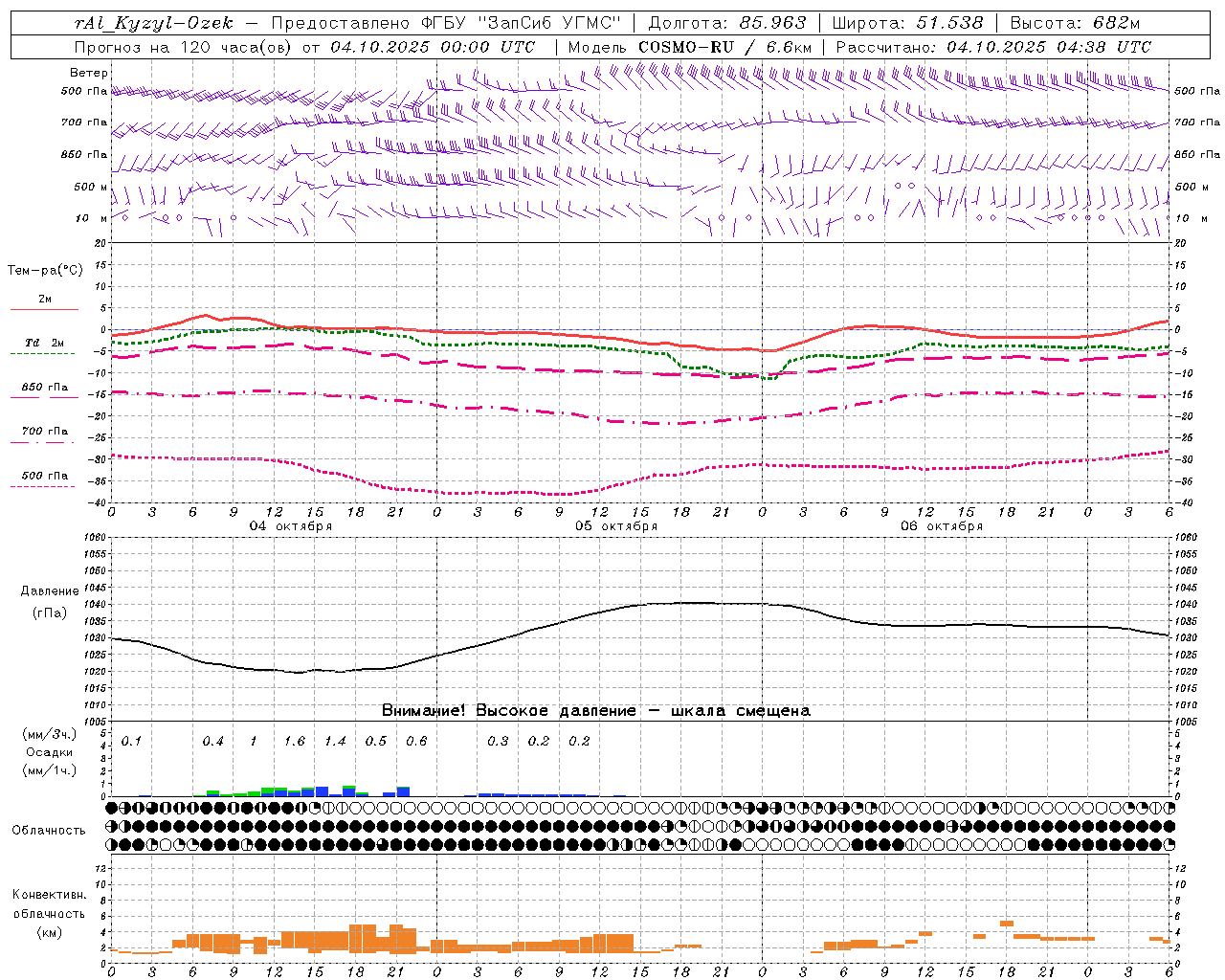Click the '04 октября' date label
1225x980 pixels.
pyautogui.click(x=291, y=526)
